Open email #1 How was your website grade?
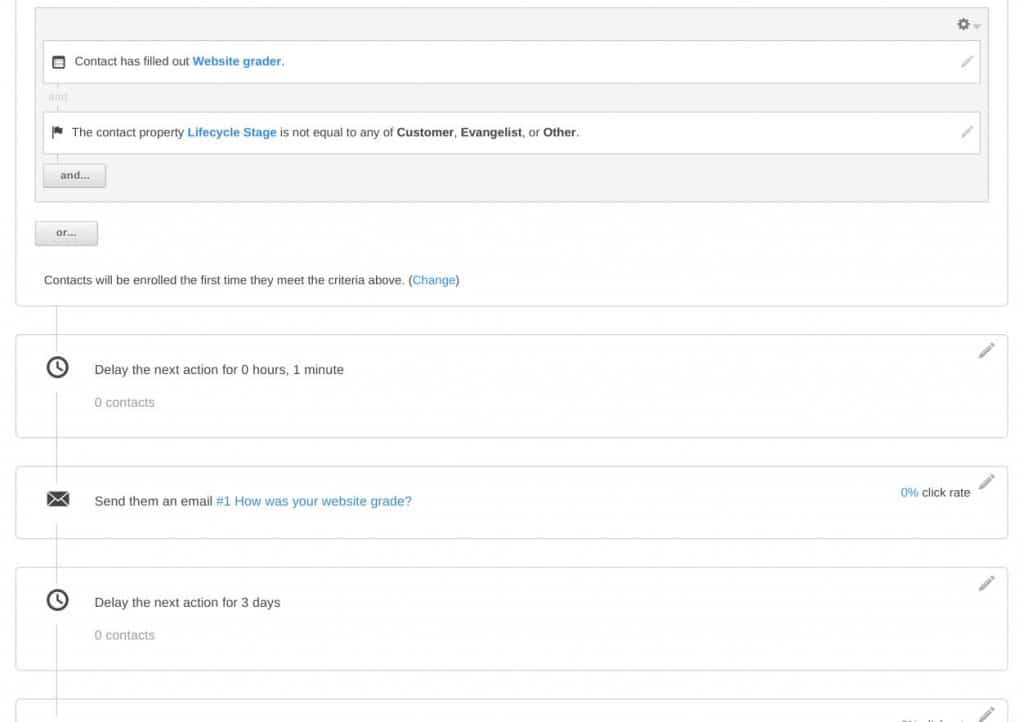This screenshot has width=1024, height=722. pyautogui.click(x=313, y=501)
